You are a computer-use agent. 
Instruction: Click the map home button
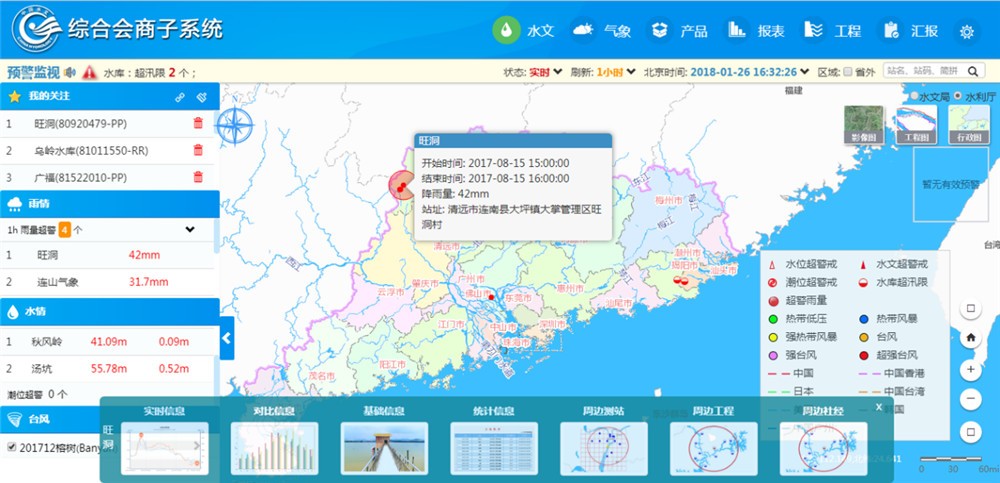click(x=969, y=338)
